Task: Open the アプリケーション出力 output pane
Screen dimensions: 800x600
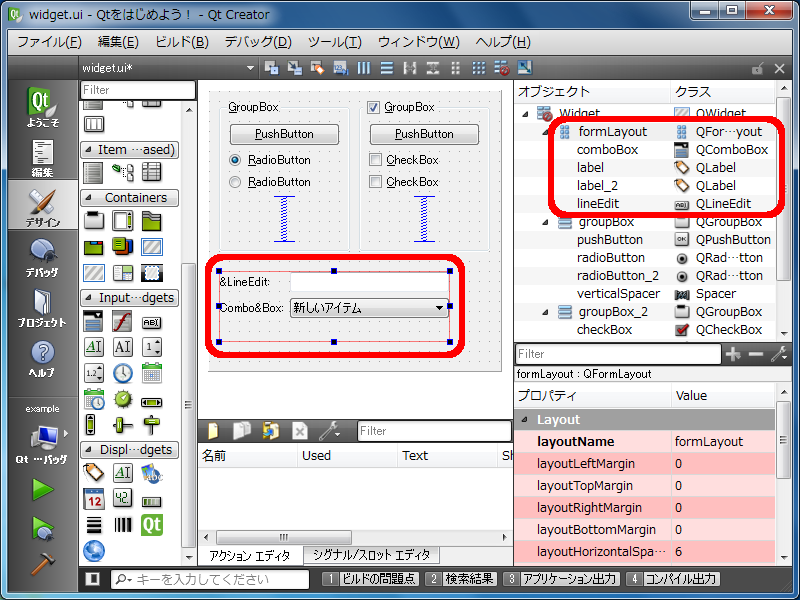Action: [563, 579]
